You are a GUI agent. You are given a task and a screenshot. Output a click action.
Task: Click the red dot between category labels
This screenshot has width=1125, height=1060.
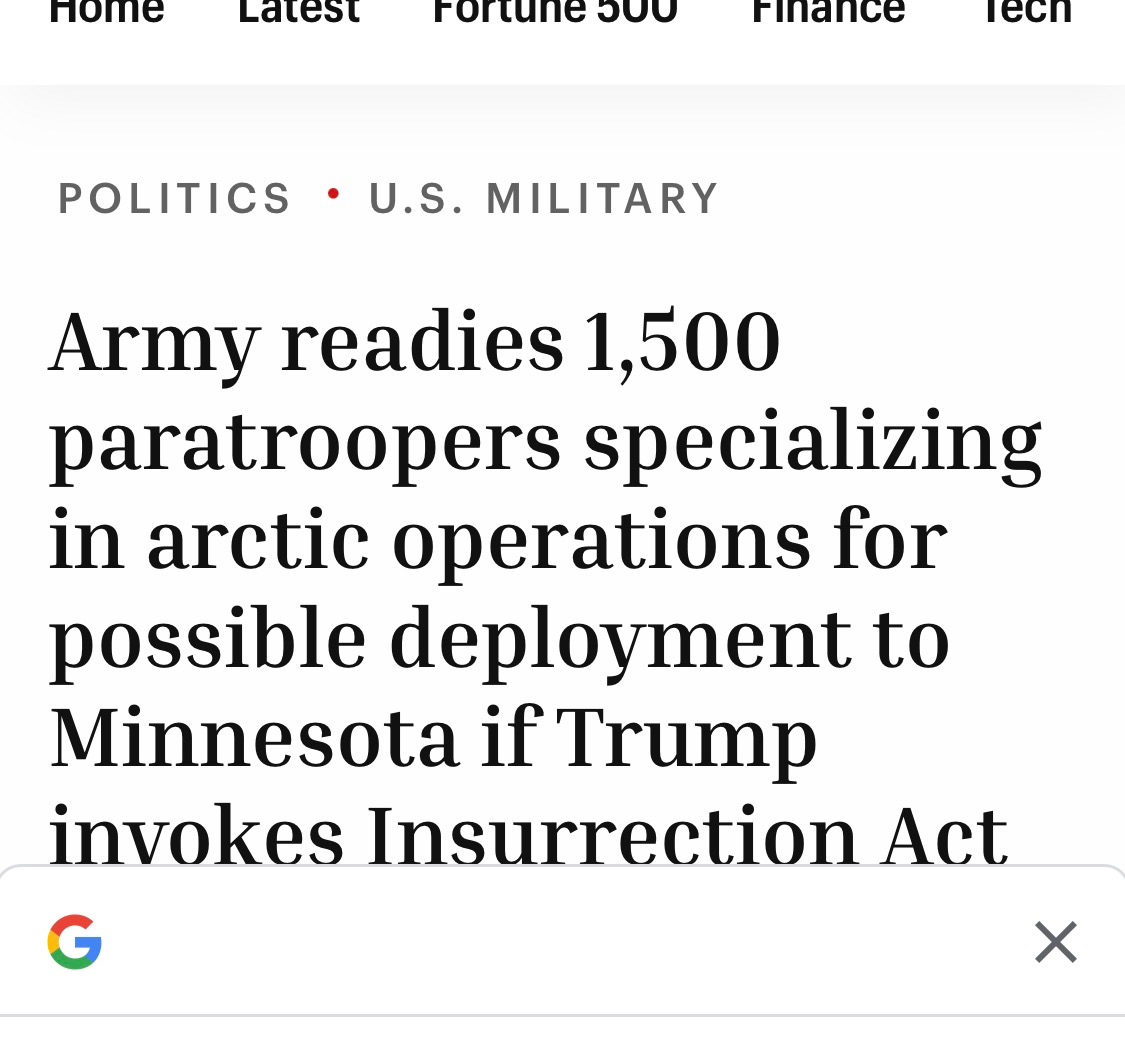(333, 192)
